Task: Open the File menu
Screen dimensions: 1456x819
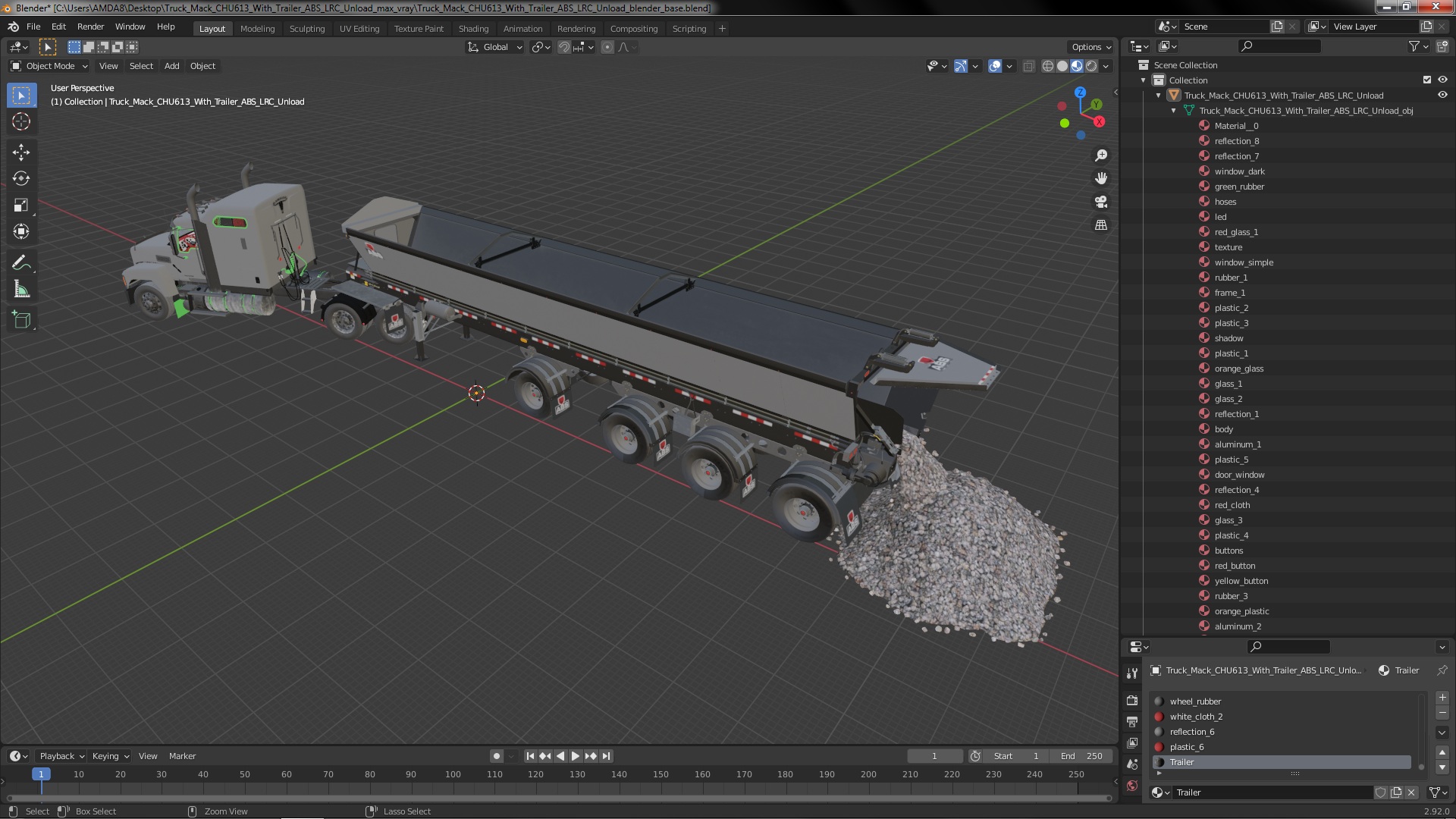Action: point(33,27)
